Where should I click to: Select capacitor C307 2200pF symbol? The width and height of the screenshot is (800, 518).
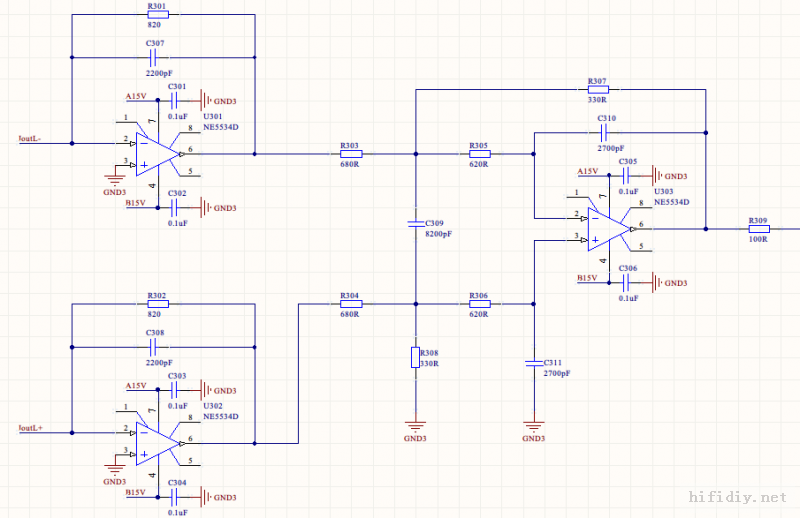point(152,58)
